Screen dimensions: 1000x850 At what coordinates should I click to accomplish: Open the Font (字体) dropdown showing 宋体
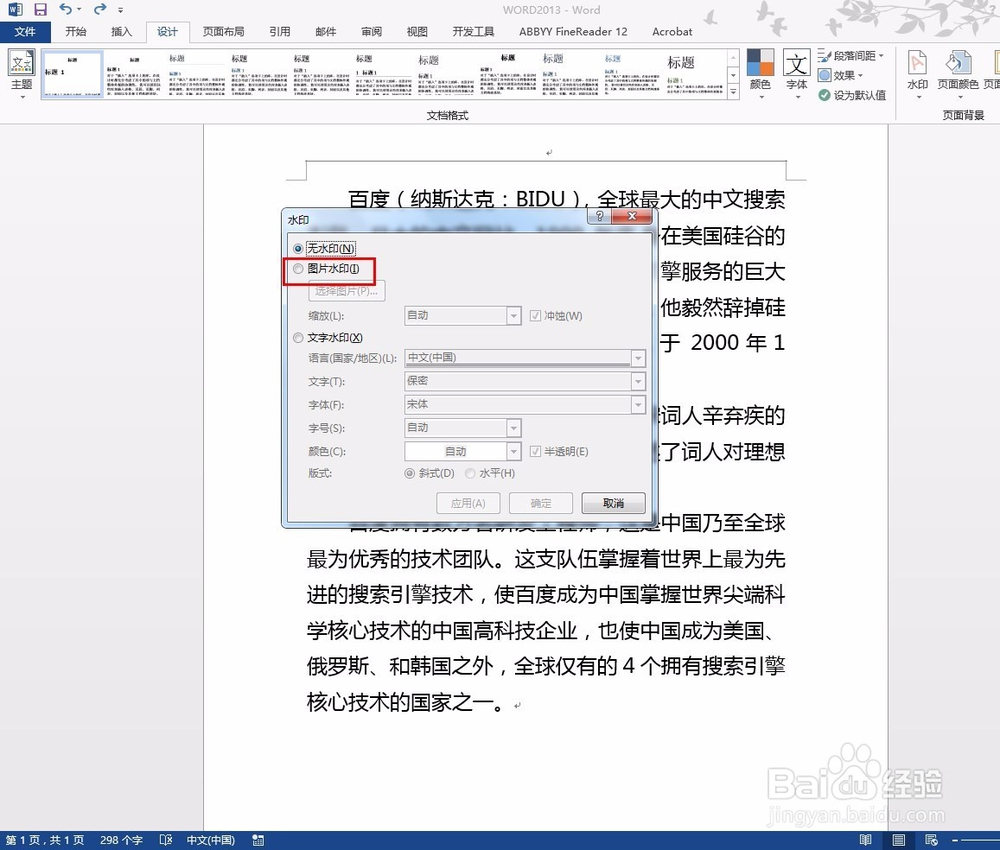point(638,405)
